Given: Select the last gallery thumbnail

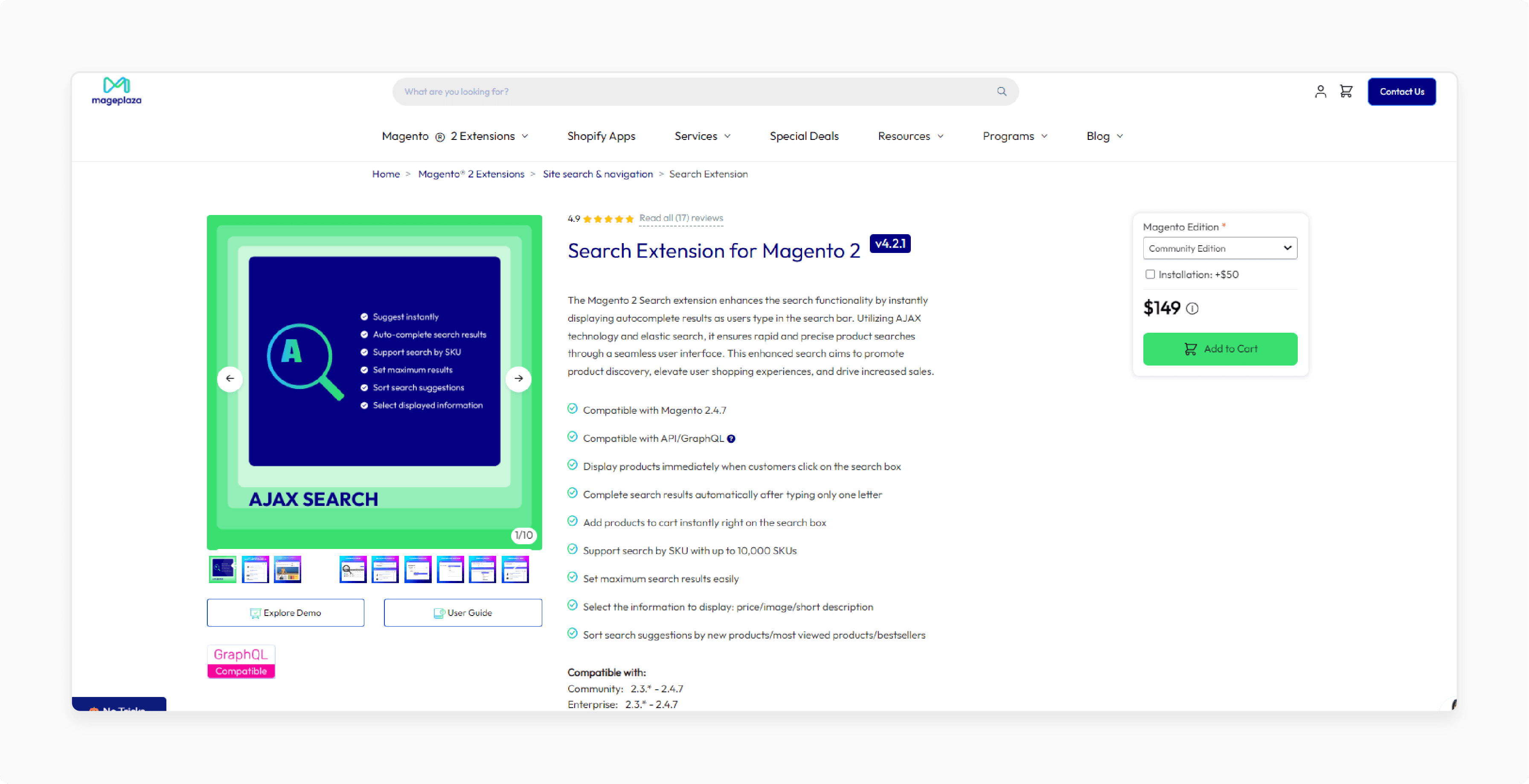Looking at the screenshot, I should tap(515, 570).
